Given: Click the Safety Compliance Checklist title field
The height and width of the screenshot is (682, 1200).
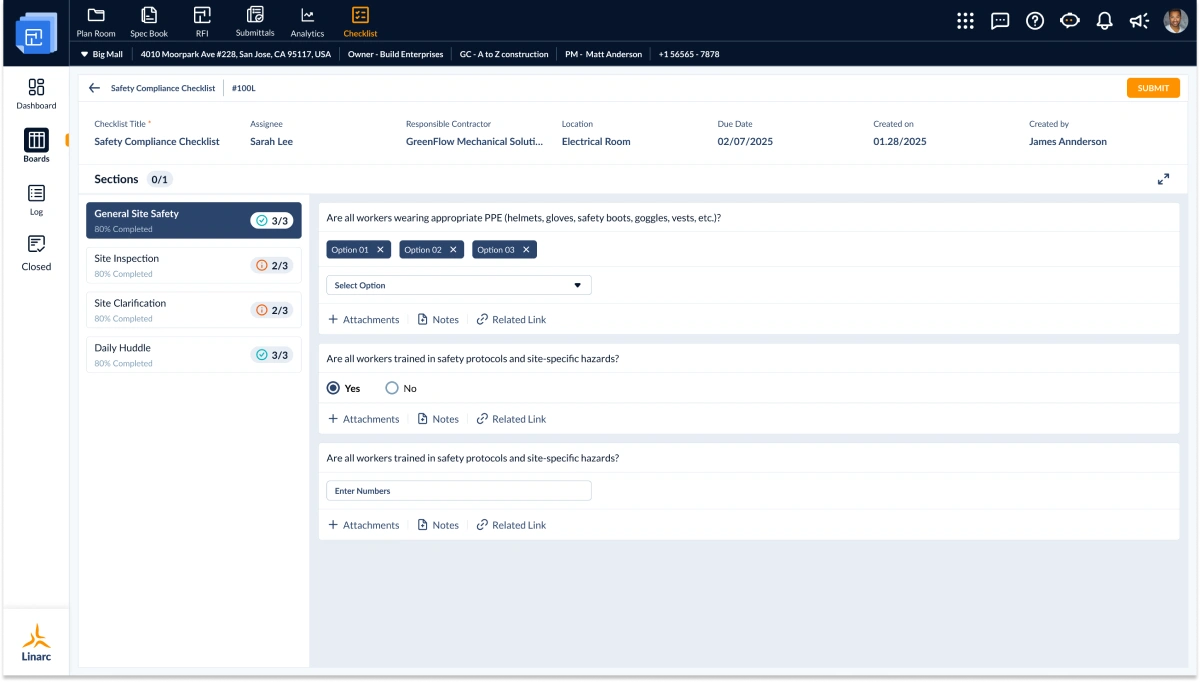Looking at the screenshot, I should coord(157,142).
